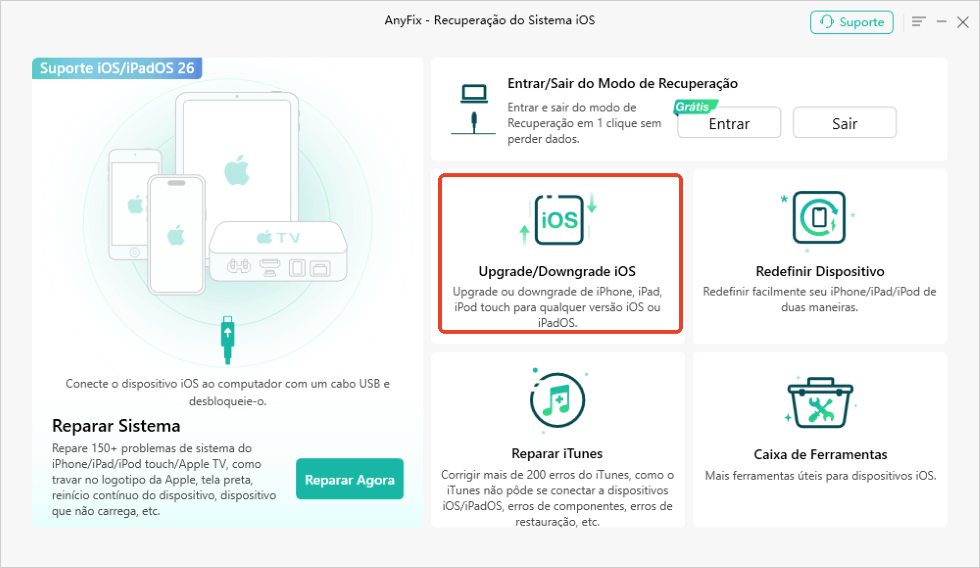Click the Reparar Agora button

(x=349, y=479)
